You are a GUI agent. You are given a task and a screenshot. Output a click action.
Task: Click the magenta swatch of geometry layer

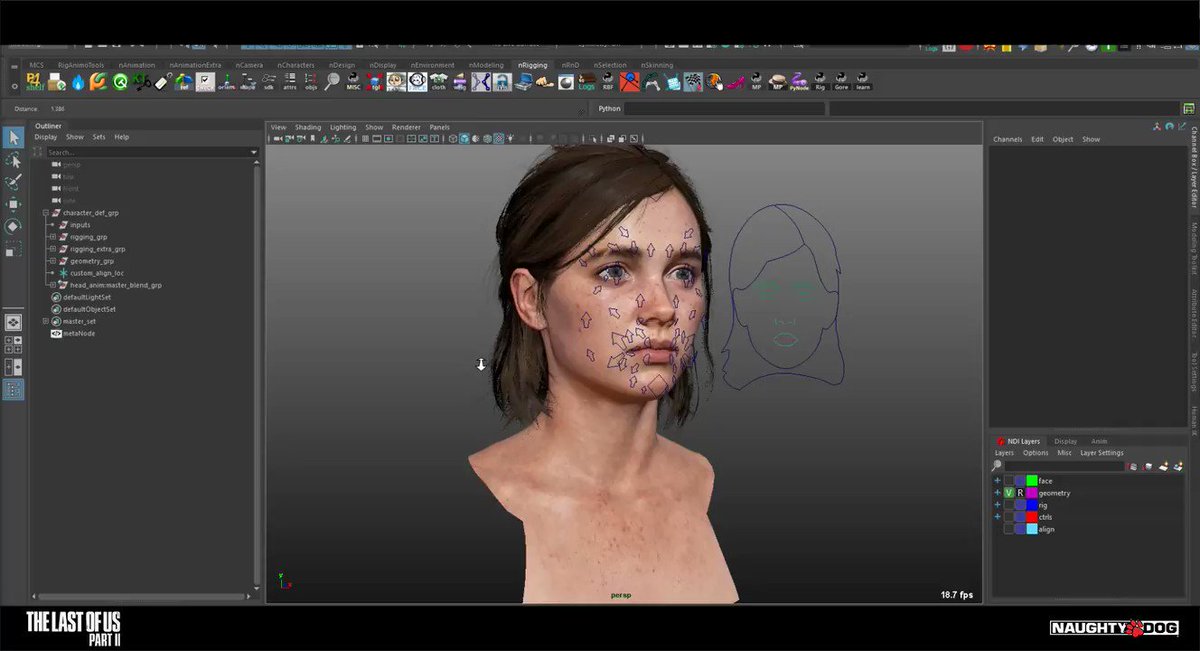point(1032,493)
